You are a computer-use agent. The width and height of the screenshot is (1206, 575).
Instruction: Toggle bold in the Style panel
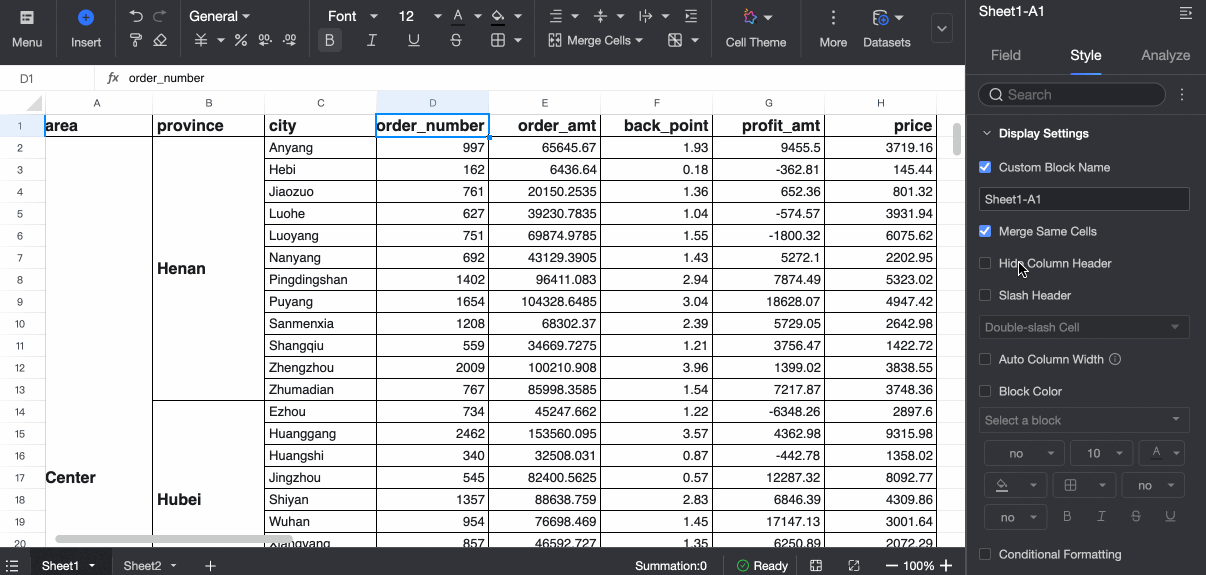[1067, 517]
